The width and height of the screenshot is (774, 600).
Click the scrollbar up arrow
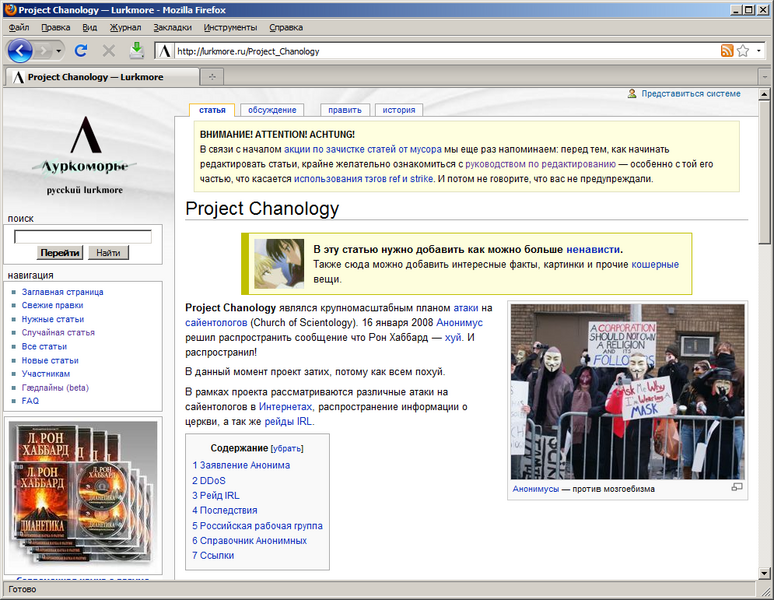tap(764, 94)
